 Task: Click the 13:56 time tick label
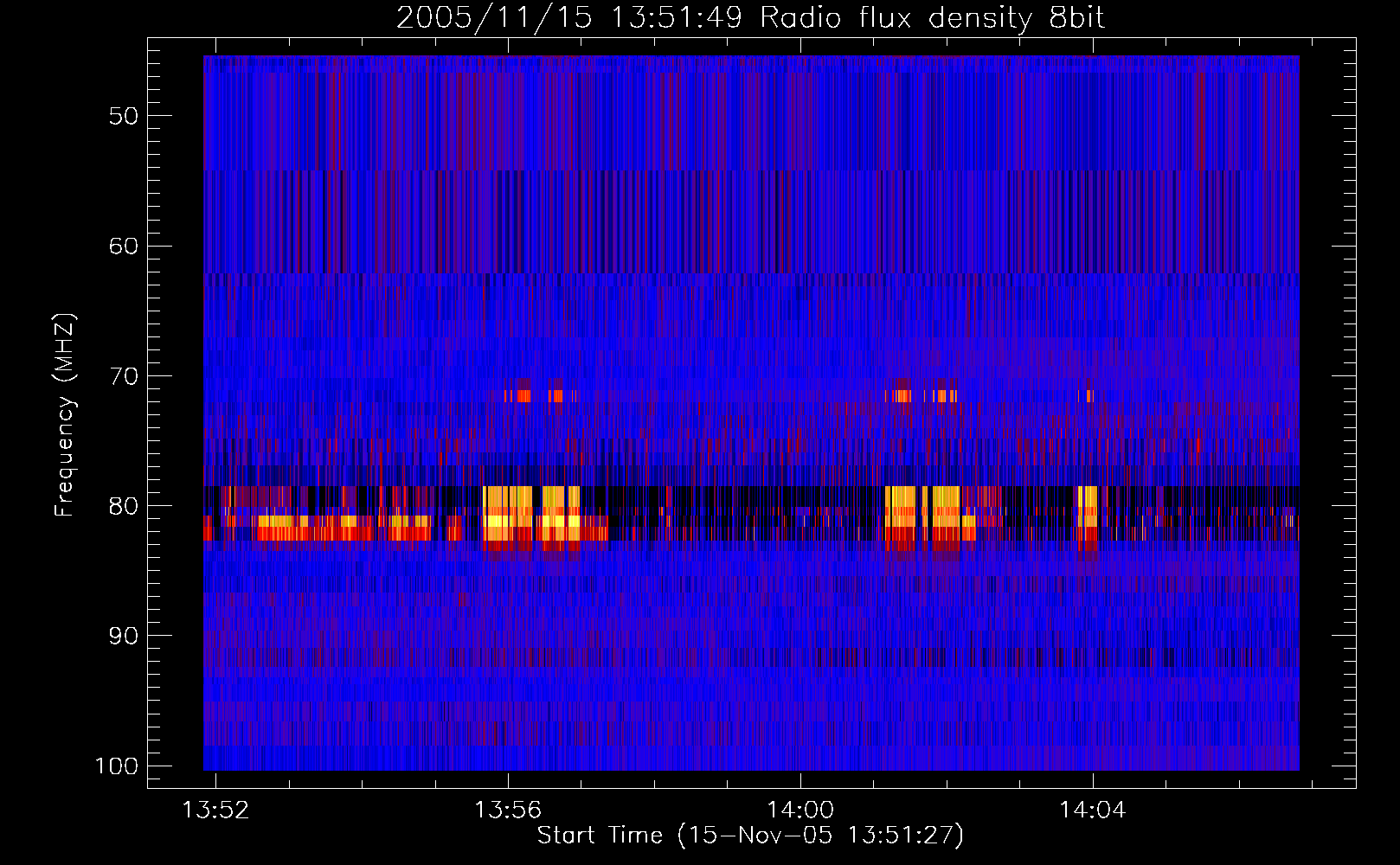click(x=508, y=810)
